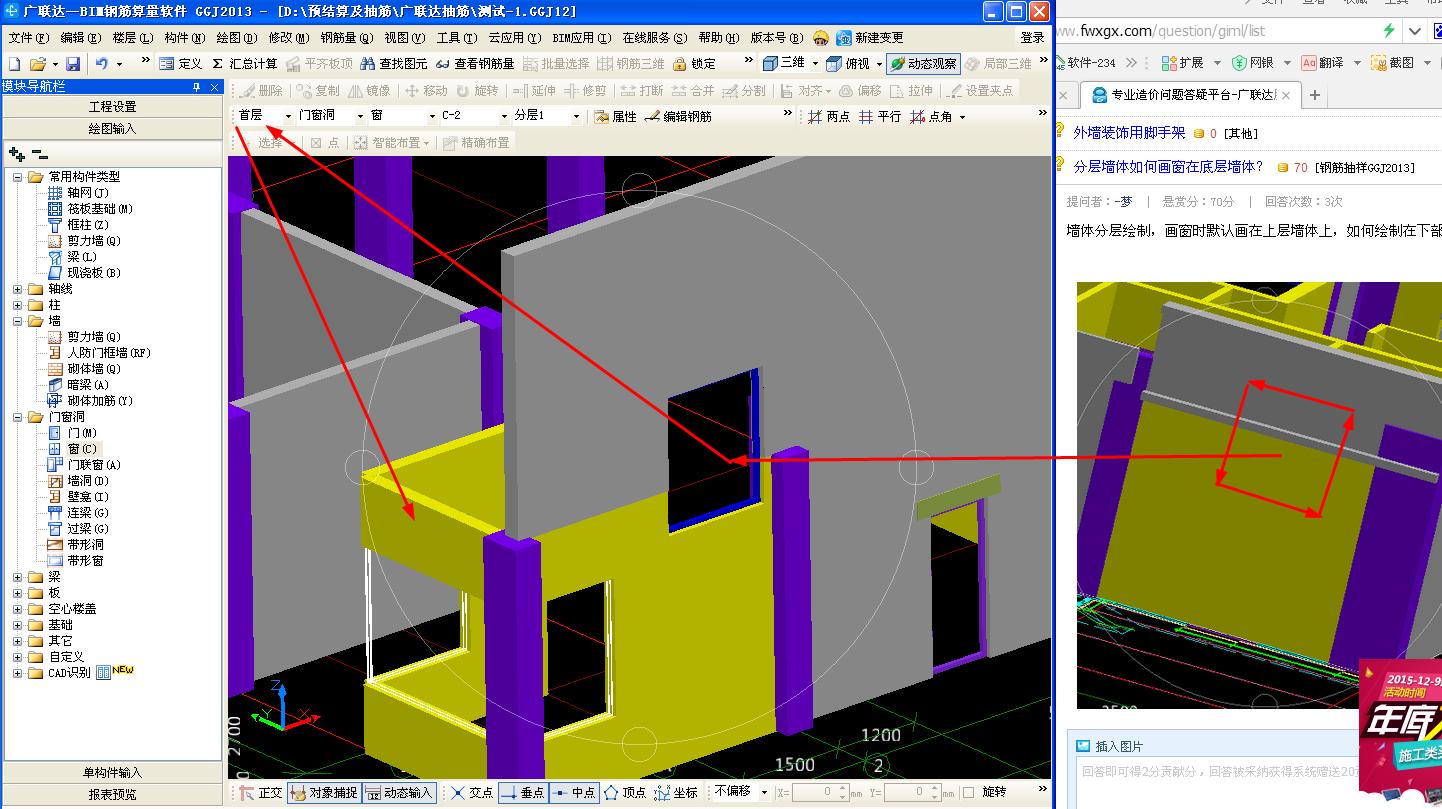Toggle 动态观察 dynamic orbit mode
The height and width of the screenshot is (809, 1442).
(x=923, y=63)
